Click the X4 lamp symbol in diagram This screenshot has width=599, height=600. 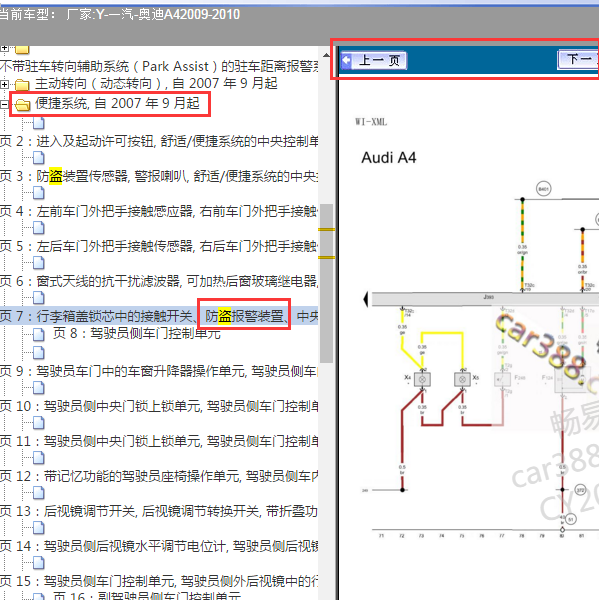tap(422, 380)
